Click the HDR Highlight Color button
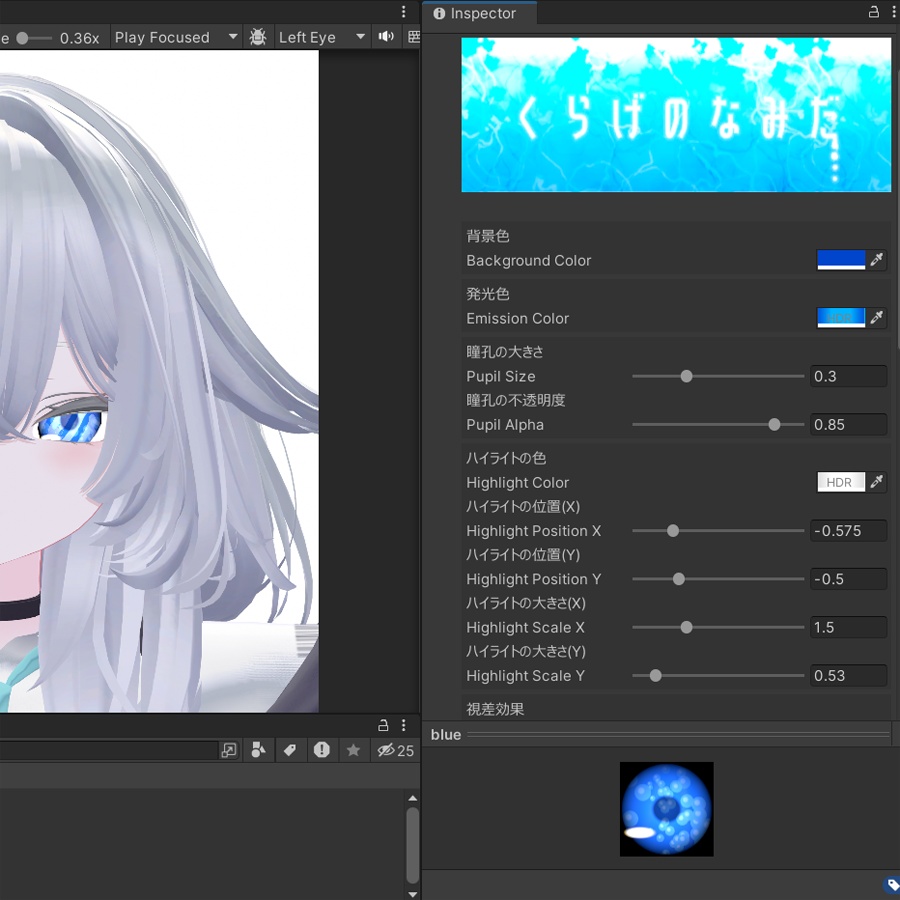The height and width of the screenshot is (900, 900). (840, 482)
